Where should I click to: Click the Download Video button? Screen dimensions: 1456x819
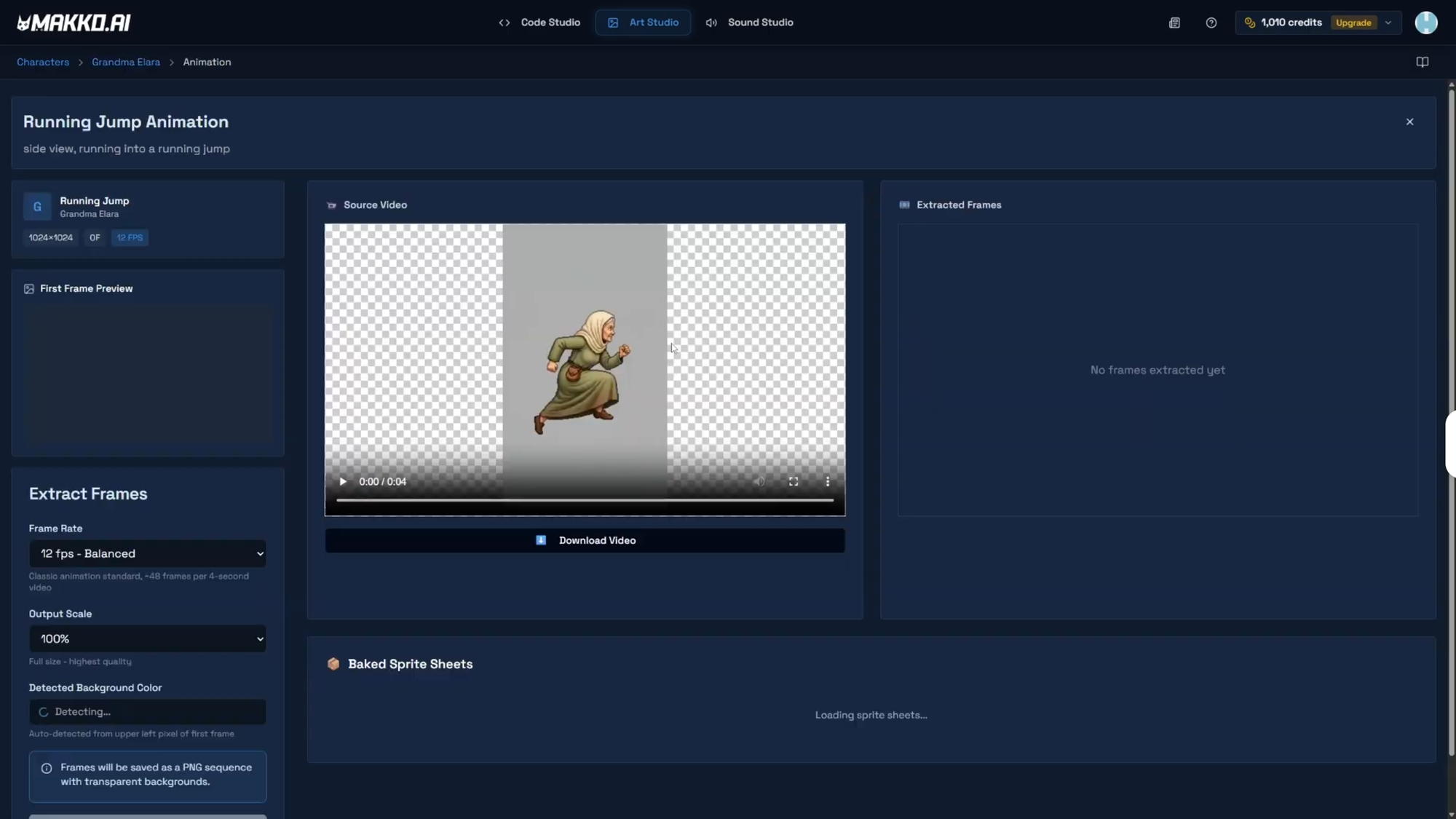click(x=585, y=540)
